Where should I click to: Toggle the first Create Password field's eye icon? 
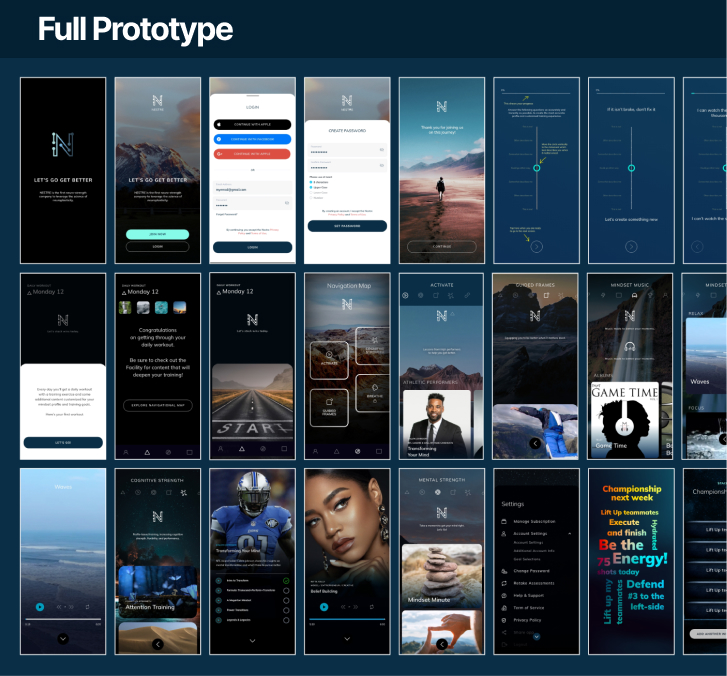coord(382,150)
